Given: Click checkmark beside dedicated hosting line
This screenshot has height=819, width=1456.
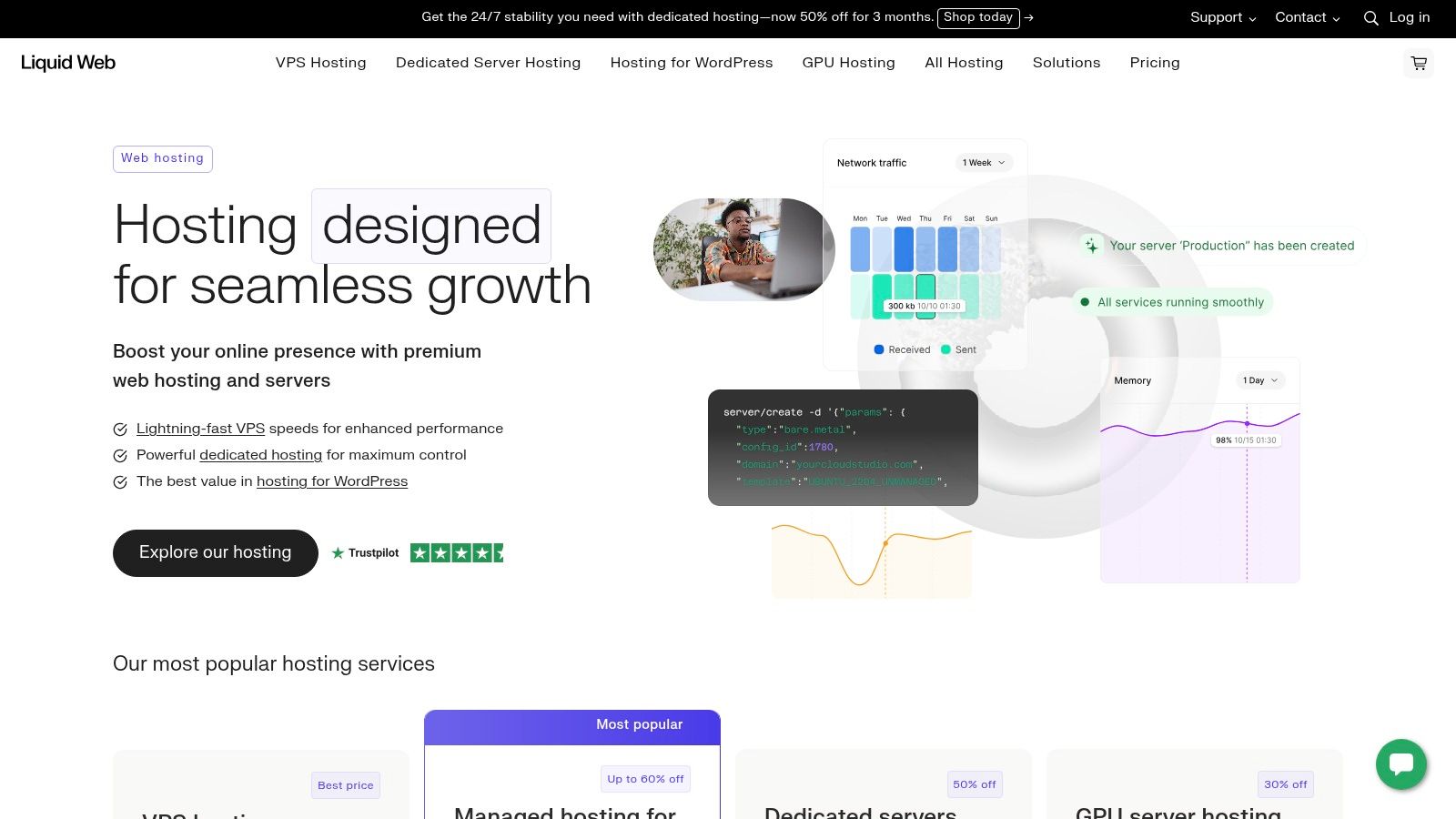Looking at the screenshot, I should [120, 456].
